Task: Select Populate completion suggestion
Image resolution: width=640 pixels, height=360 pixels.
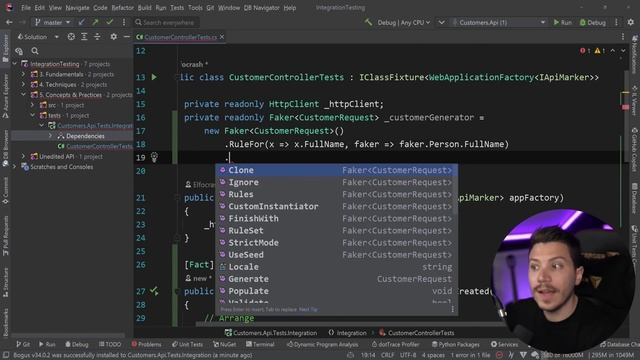Action: click(x=336, y=291)
